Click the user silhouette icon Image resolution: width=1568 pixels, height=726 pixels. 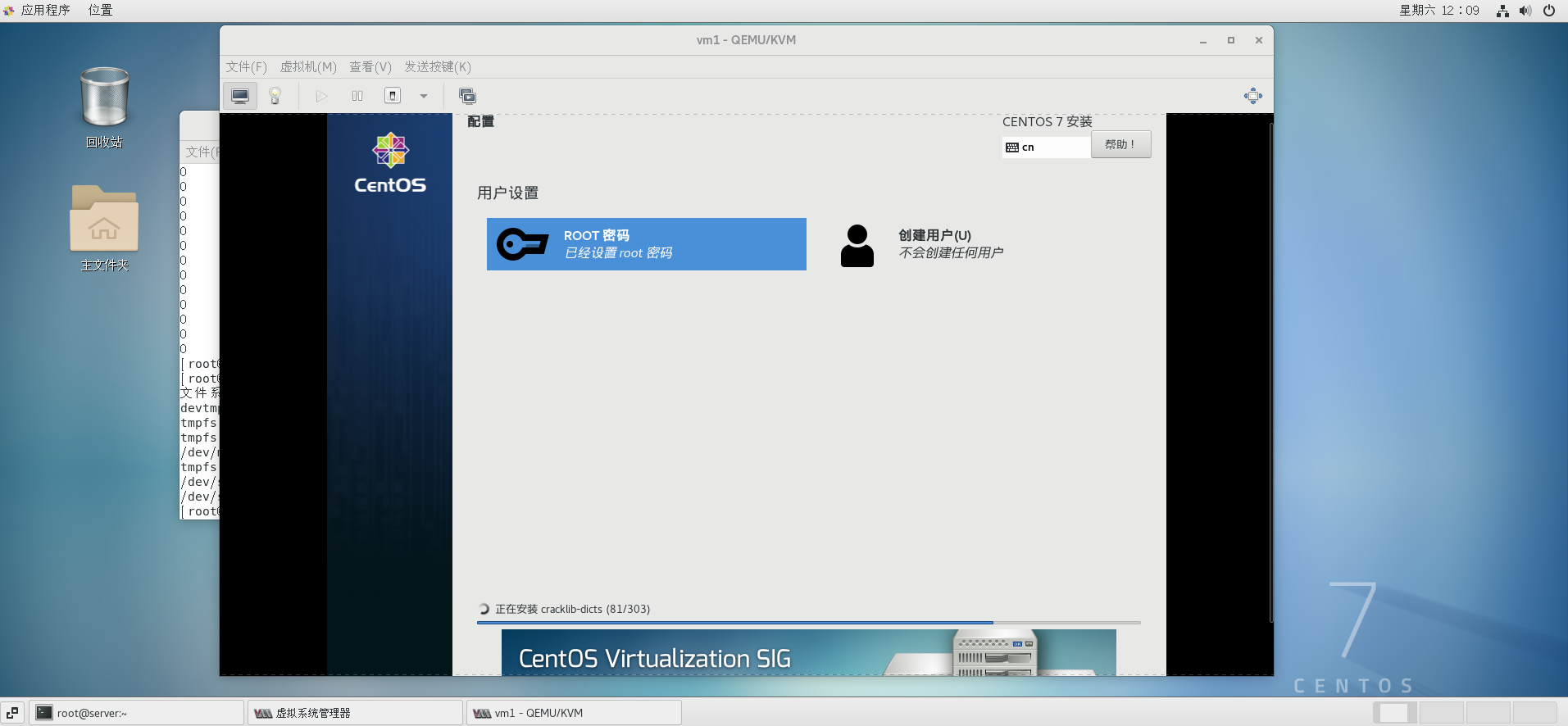tap(857, 246)
